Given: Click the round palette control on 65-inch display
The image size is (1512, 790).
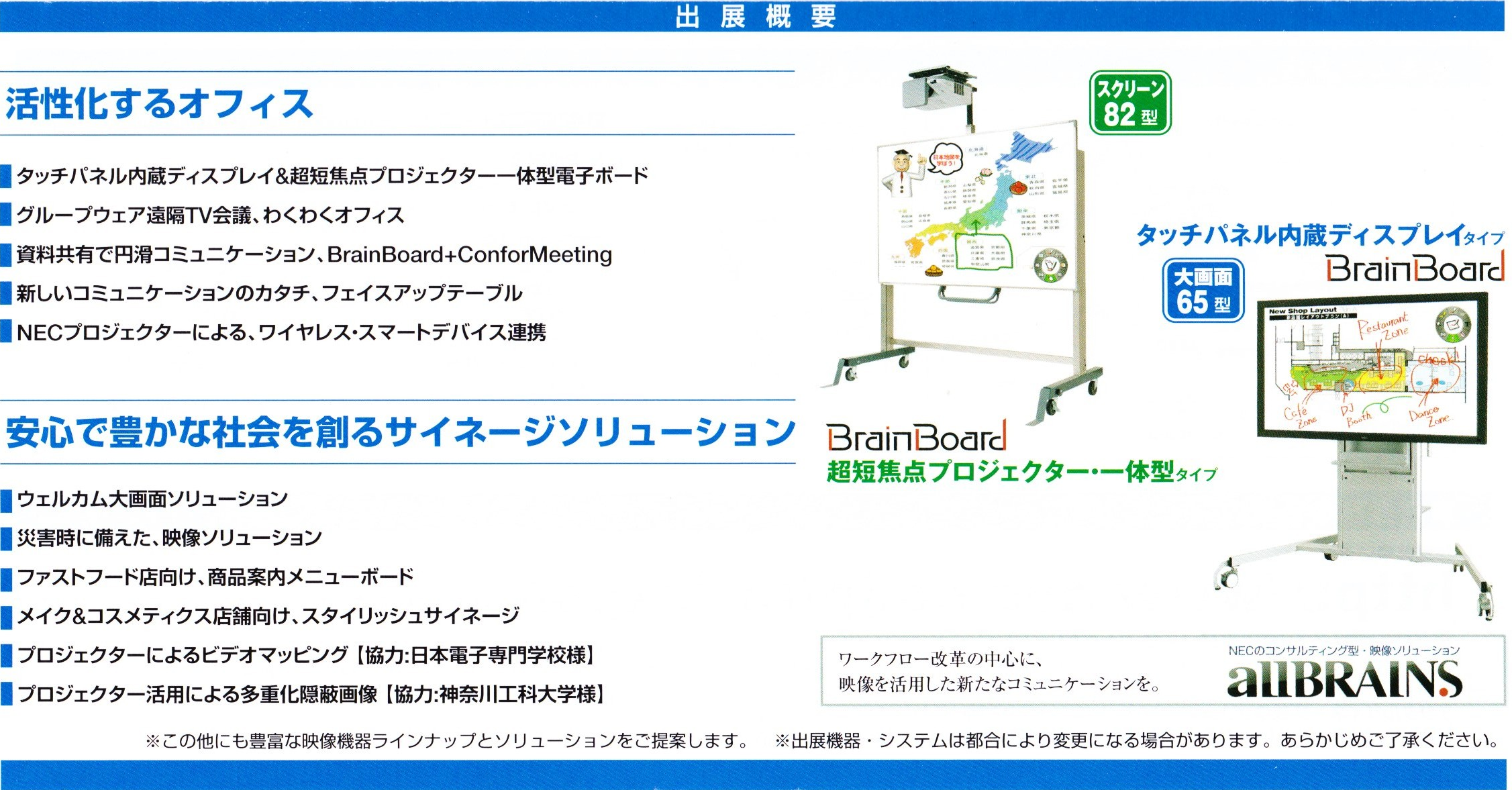Looking at the screenshot, I should coord(1453,326).
